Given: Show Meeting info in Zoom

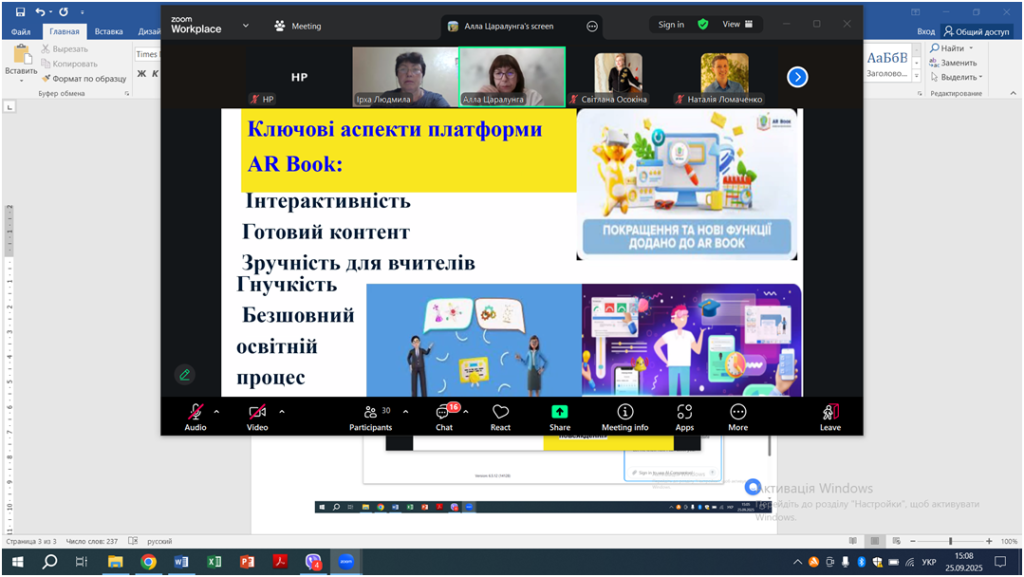Looking at the screenshot, I should (x=625, y=417).
